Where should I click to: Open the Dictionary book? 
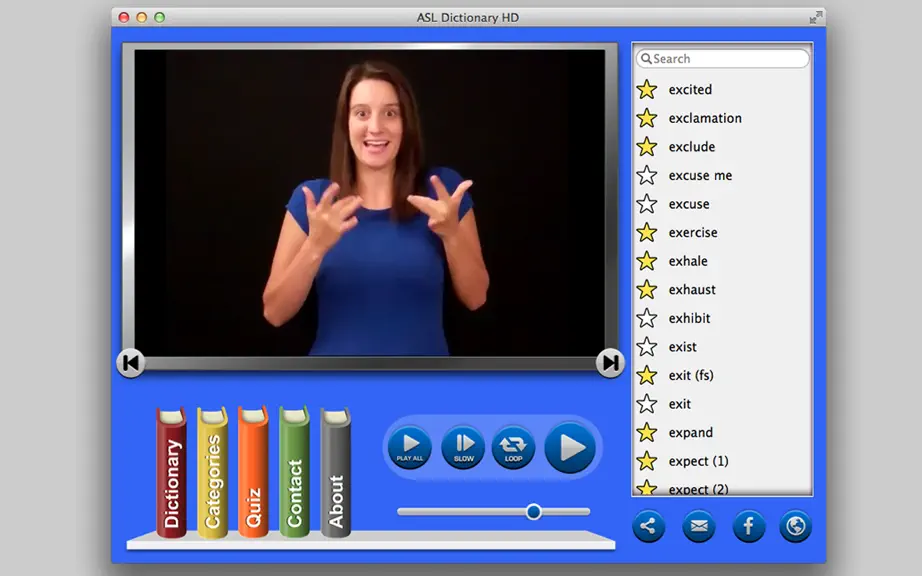(171, 473)
